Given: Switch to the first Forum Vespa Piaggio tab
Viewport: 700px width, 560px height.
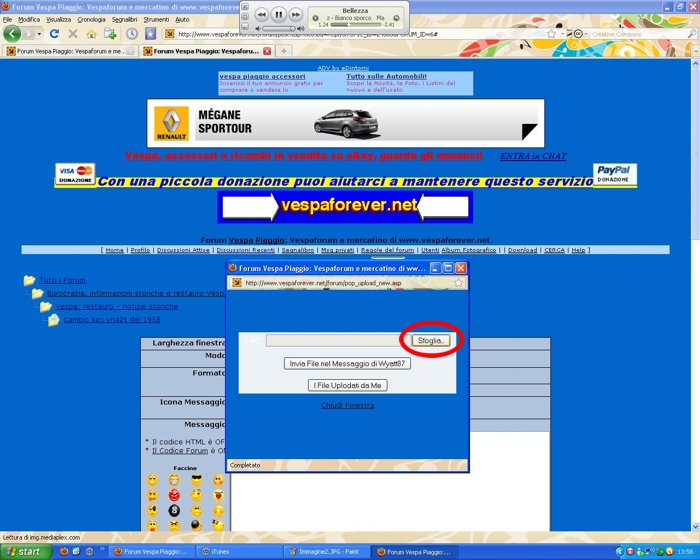Looking at the screenshot, I should (x=70, y=51).
